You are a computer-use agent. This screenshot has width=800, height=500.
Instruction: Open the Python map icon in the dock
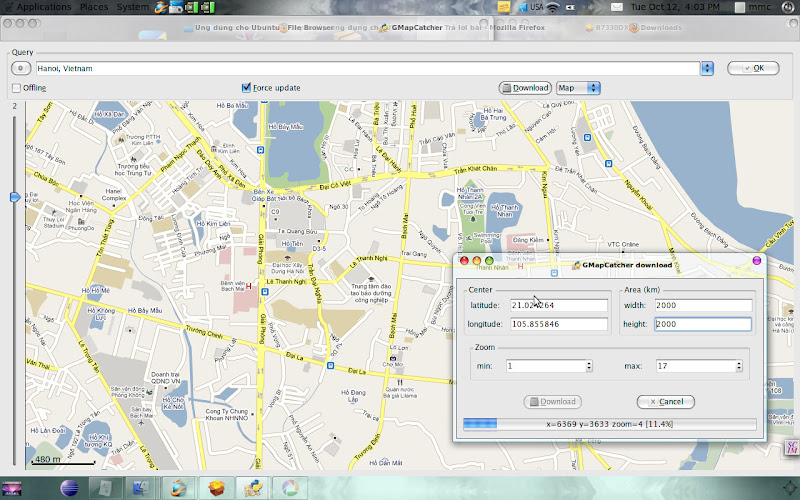pyautogui.click(x=253, y=488)
